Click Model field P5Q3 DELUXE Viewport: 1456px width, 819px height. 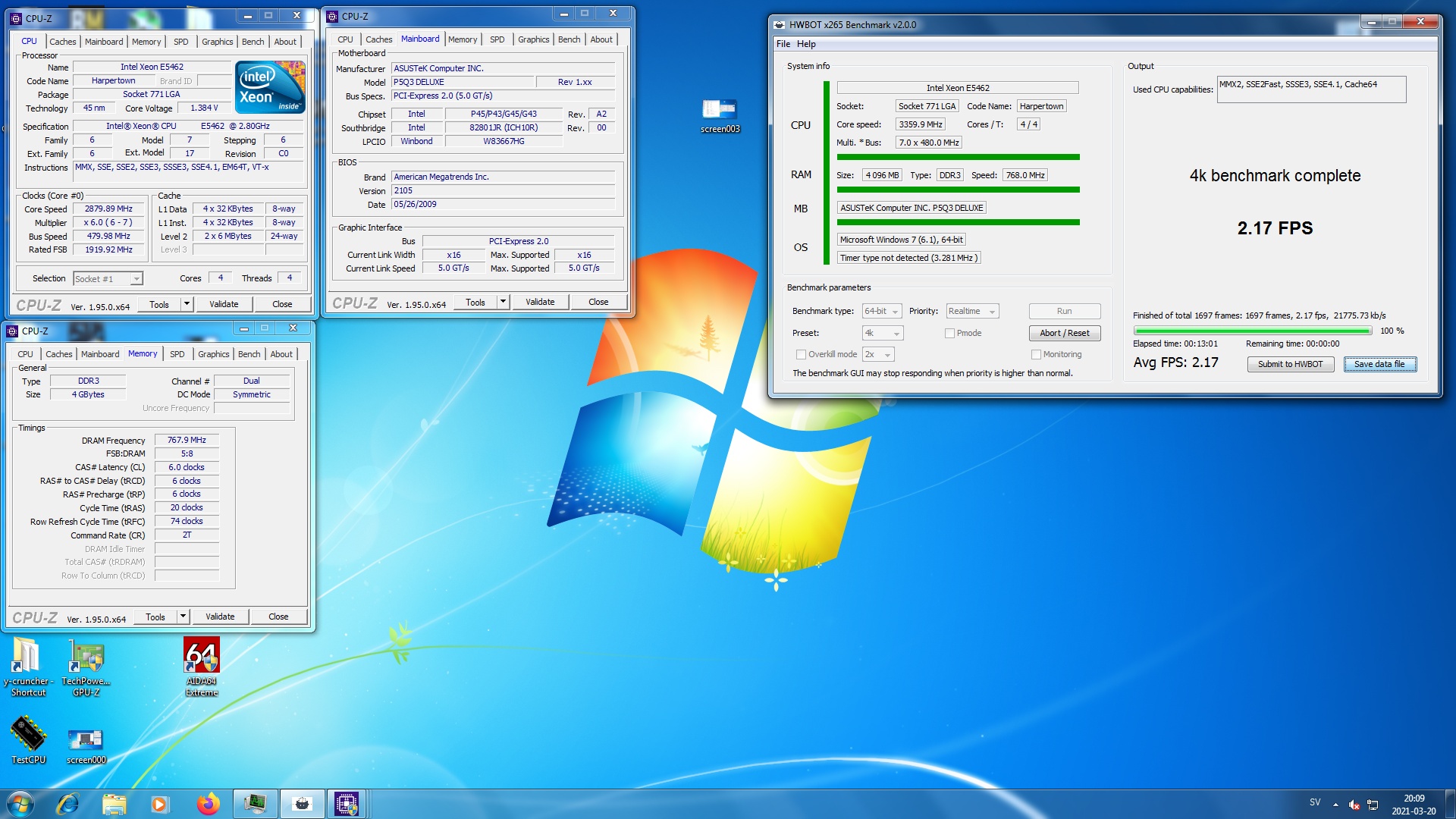[462, 82]
